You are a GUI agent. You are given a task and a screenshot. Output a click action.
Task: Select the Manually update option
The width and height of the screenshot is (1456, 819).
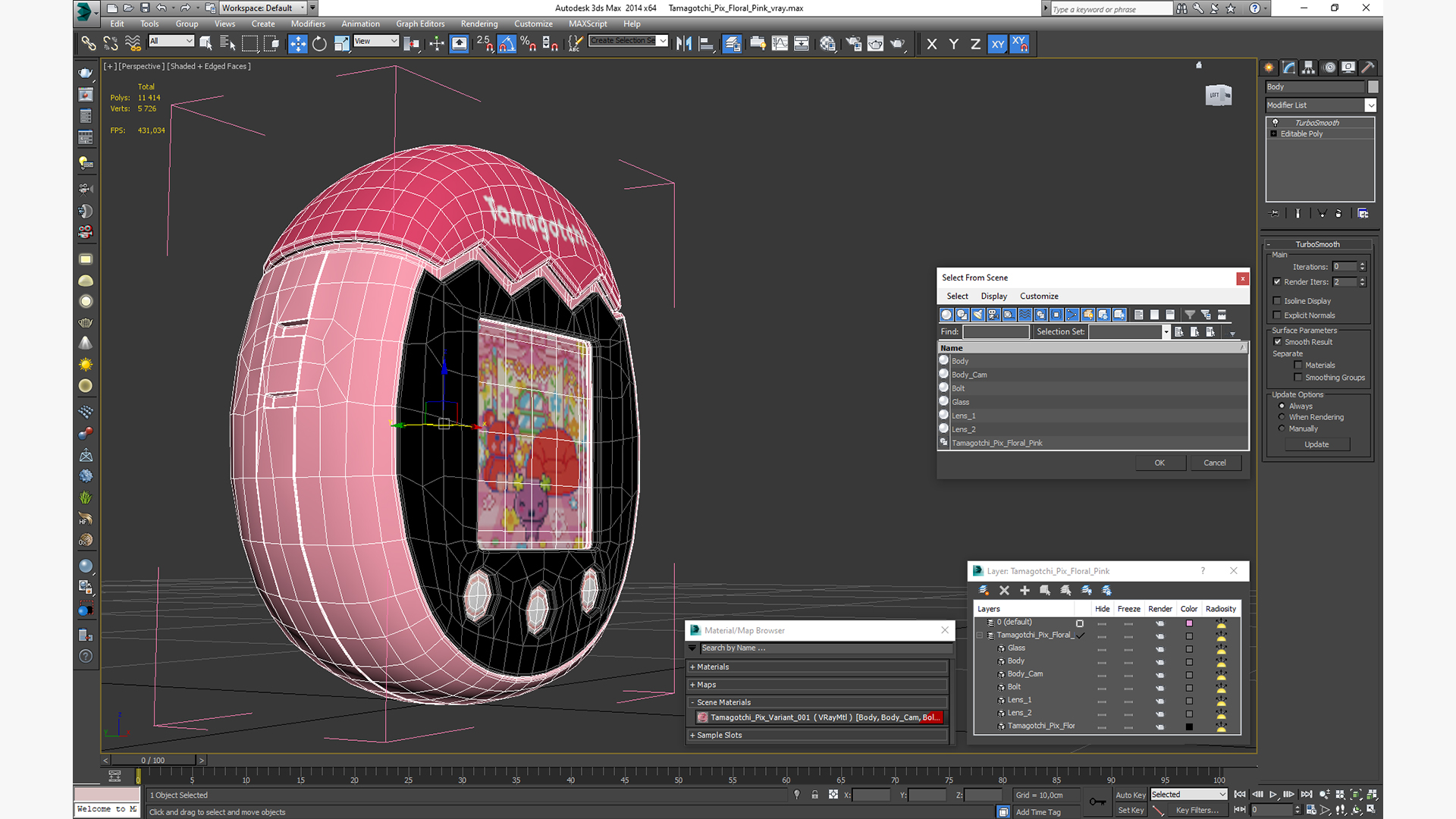[x=1282, y=428]
